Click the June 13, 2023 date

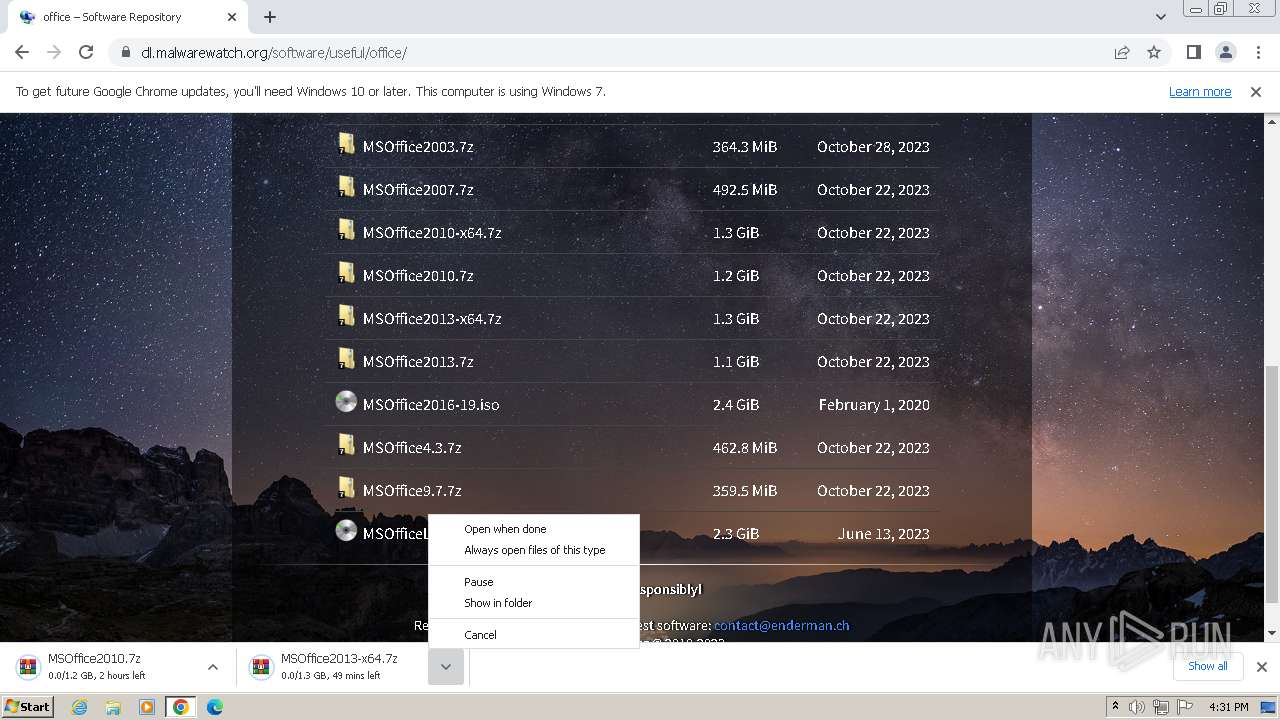coord(883,533)
